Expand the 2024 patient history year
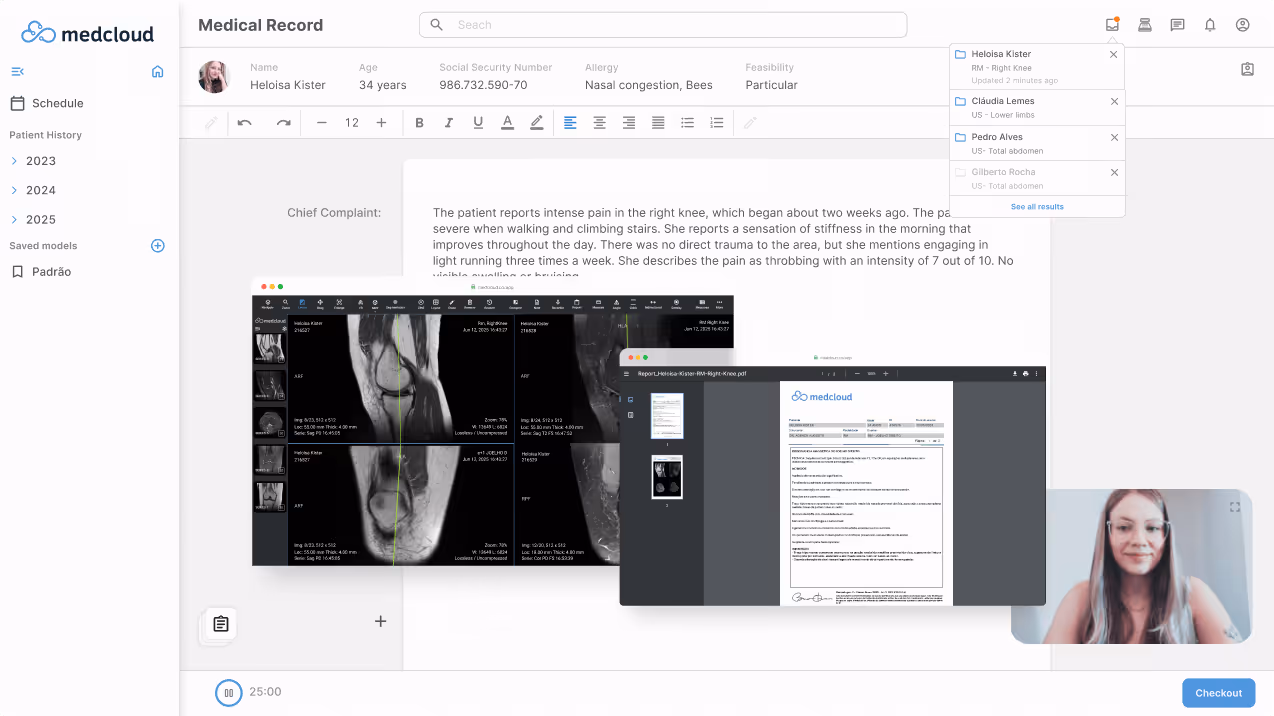The image size is (1274, 716). point(40,190)
